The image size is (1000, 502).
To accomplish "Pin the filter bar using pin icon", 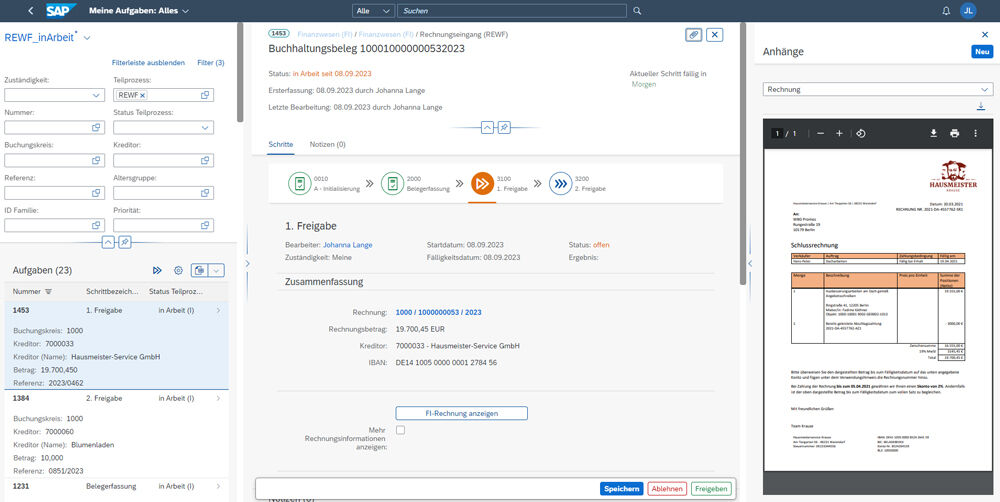I will click(x=125, y=242).
